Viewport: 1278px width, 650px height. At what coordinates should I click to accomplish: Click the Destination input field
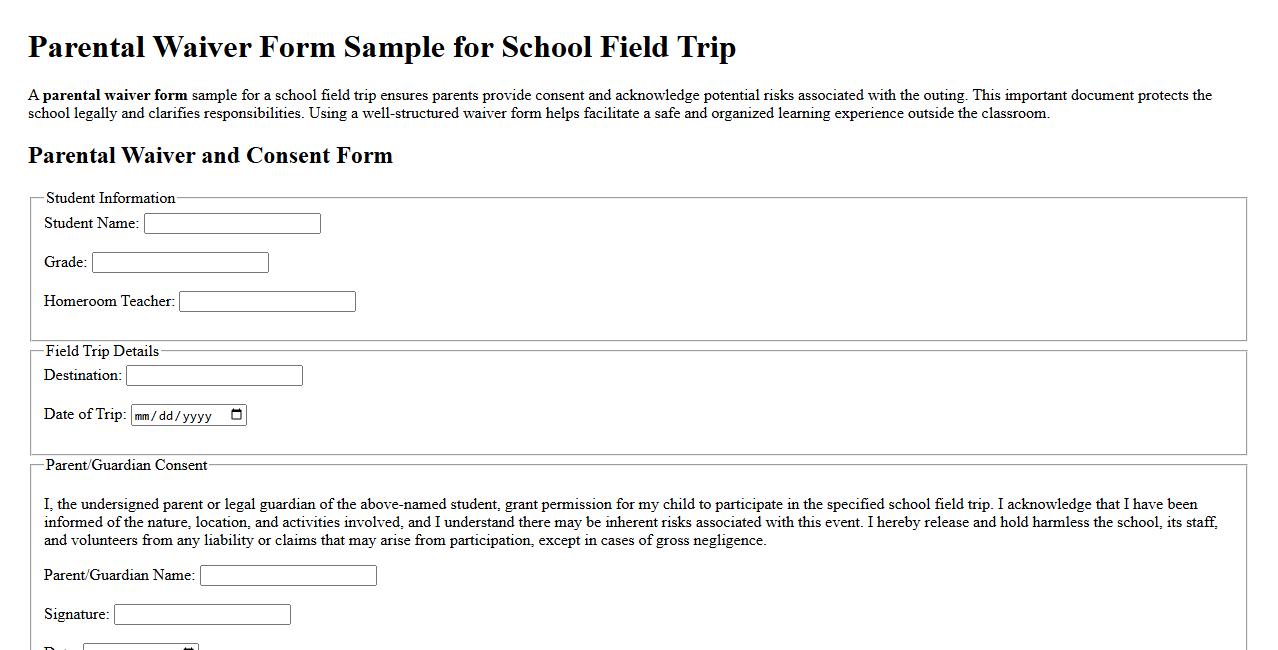(214, 375)
